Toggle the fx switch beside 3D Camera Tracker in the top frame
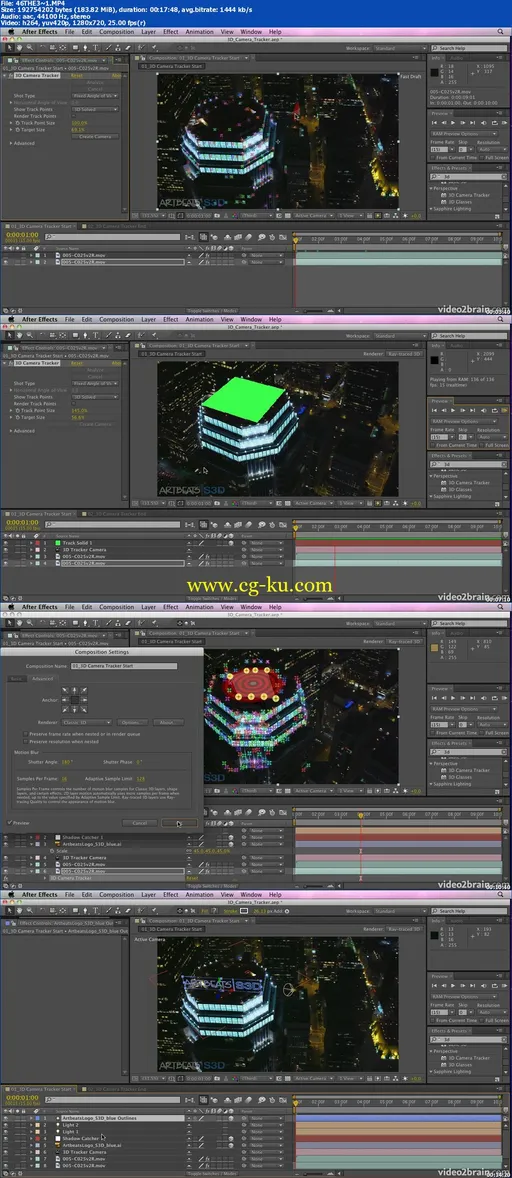Screen dimensions: 512x1178 pyautogui.click(x=9, y=76)
